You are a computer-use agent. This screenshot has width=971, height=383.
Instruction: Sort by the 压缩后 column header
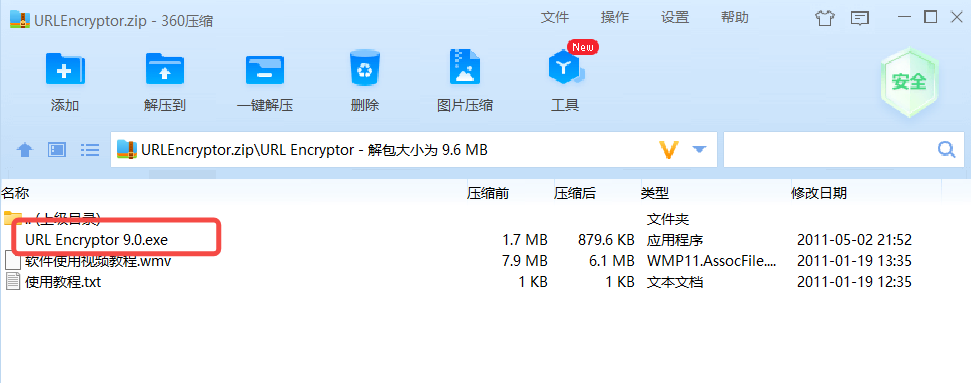(575, 193)
